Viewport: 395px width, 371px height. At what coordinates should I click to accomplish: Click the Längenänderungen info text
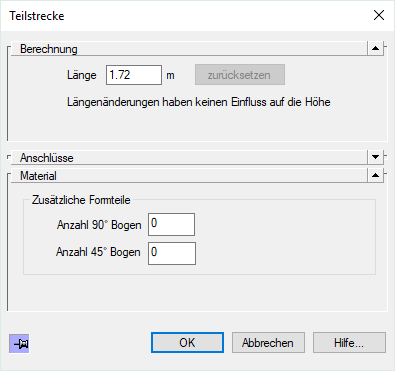pos(199,102)
